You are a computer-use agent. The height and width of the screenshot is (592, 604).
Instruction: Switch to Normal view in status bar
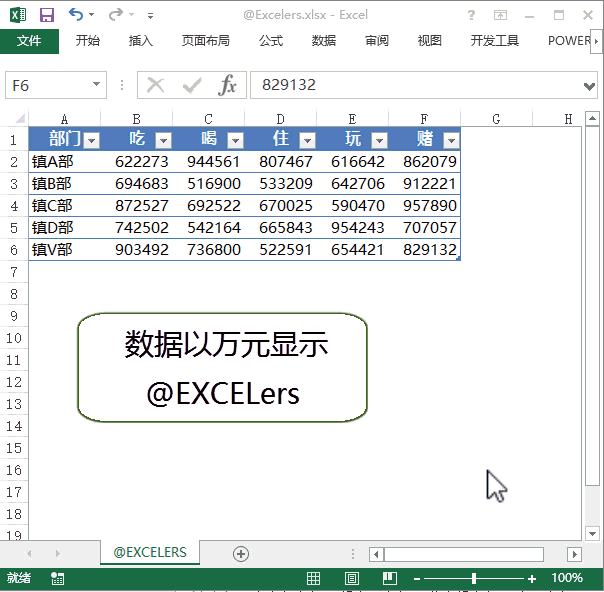click(x=313, y=578)
